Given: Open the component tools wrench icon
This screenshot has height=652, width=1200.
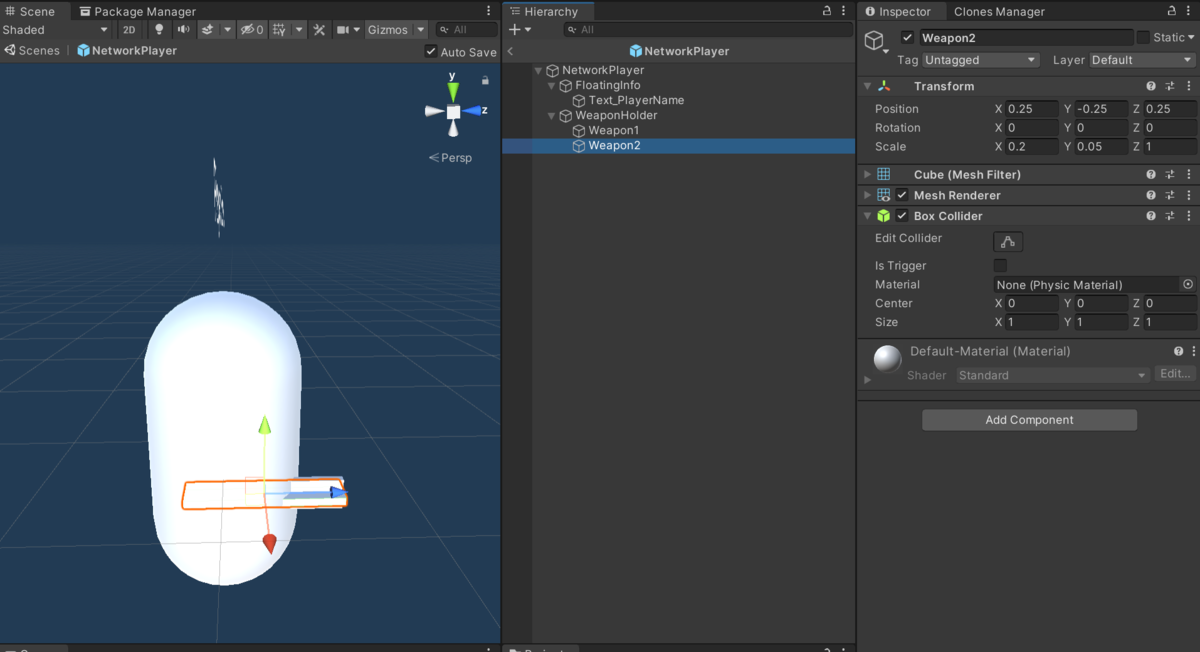Looking at the screenshot, I should pyautogui.click(x=319, y=30).
